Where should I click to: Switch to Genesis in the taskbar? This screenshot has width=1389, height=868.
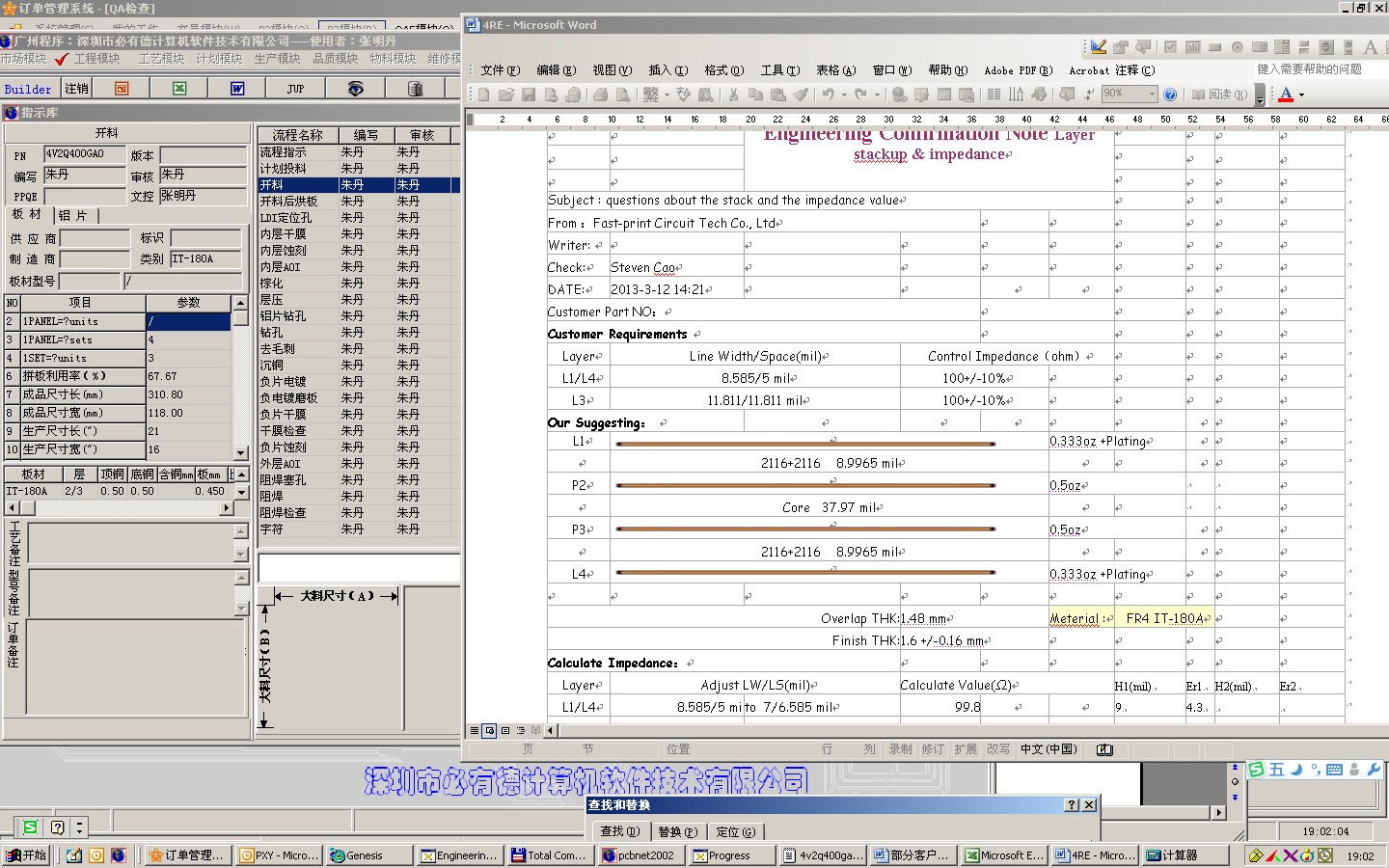click(x=370, y=855)
